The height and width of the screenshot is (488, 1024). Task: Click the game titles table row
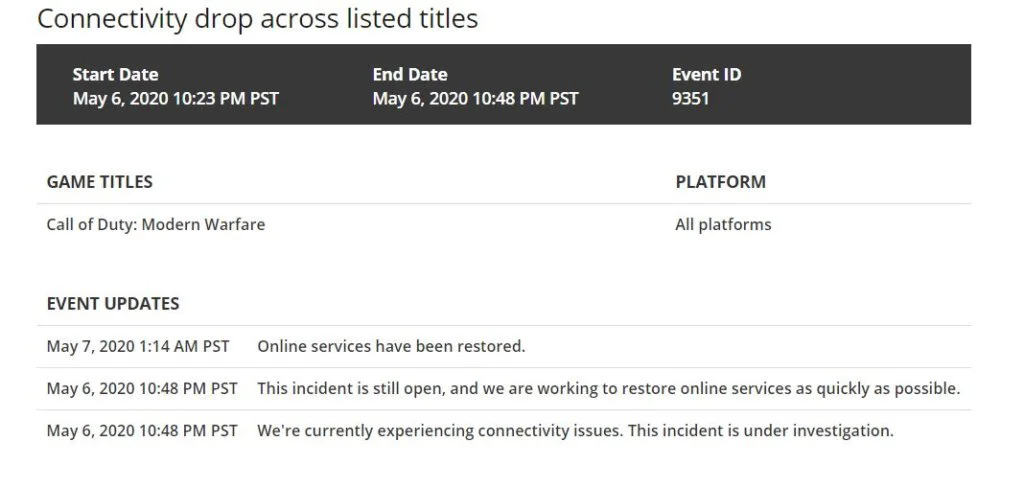(504, 225)
